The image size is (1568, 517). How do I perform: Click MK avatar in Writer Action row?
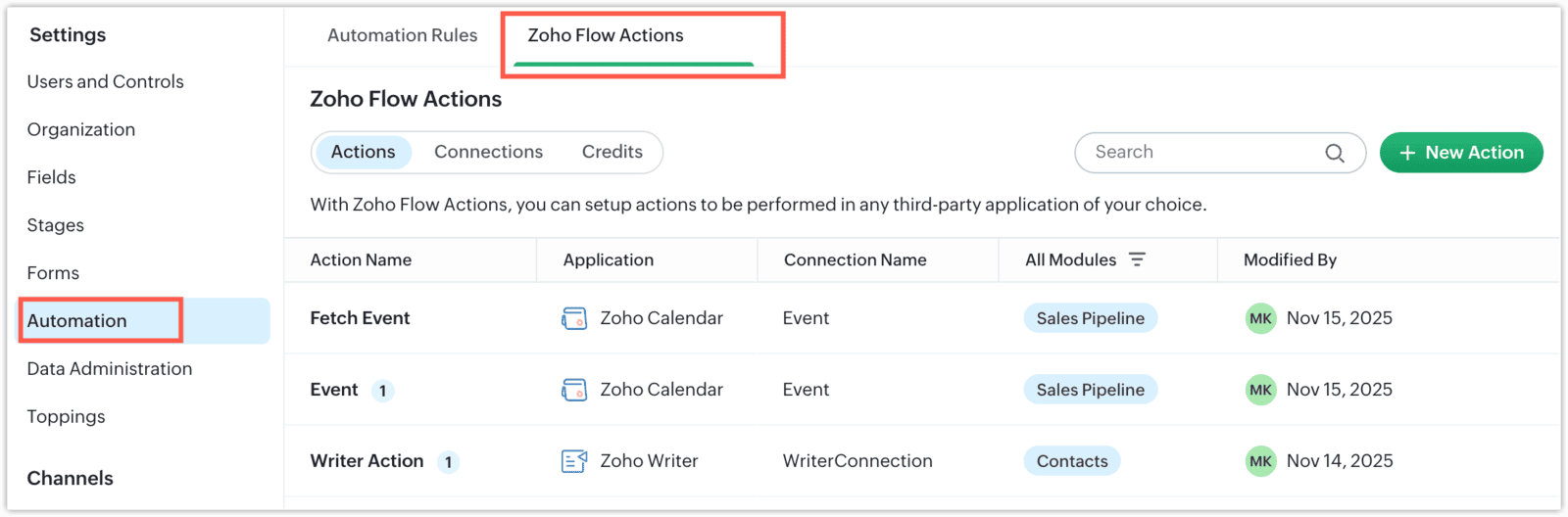(x=1260, y=461)
